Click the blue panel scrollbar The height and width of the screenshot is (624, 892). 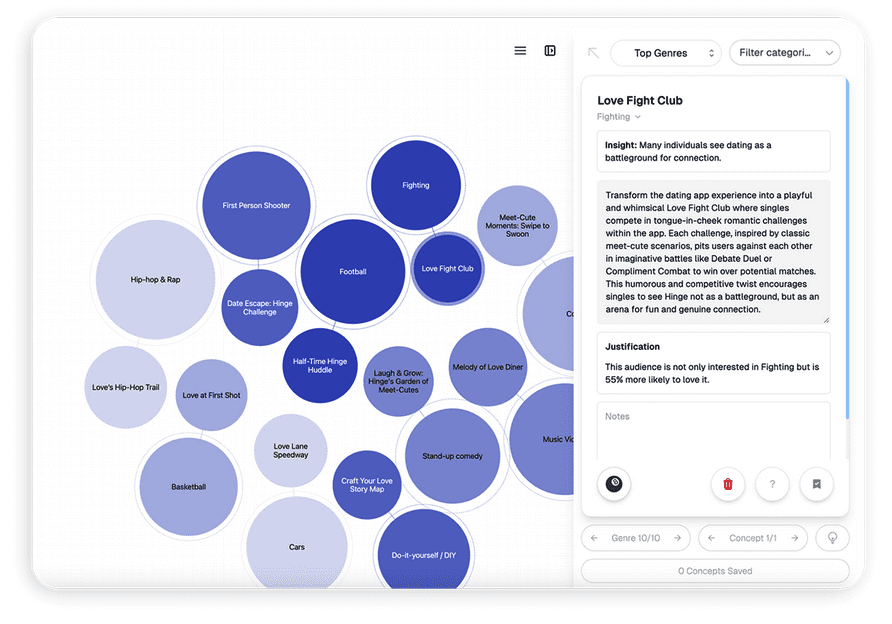click(x=847, y=249)
